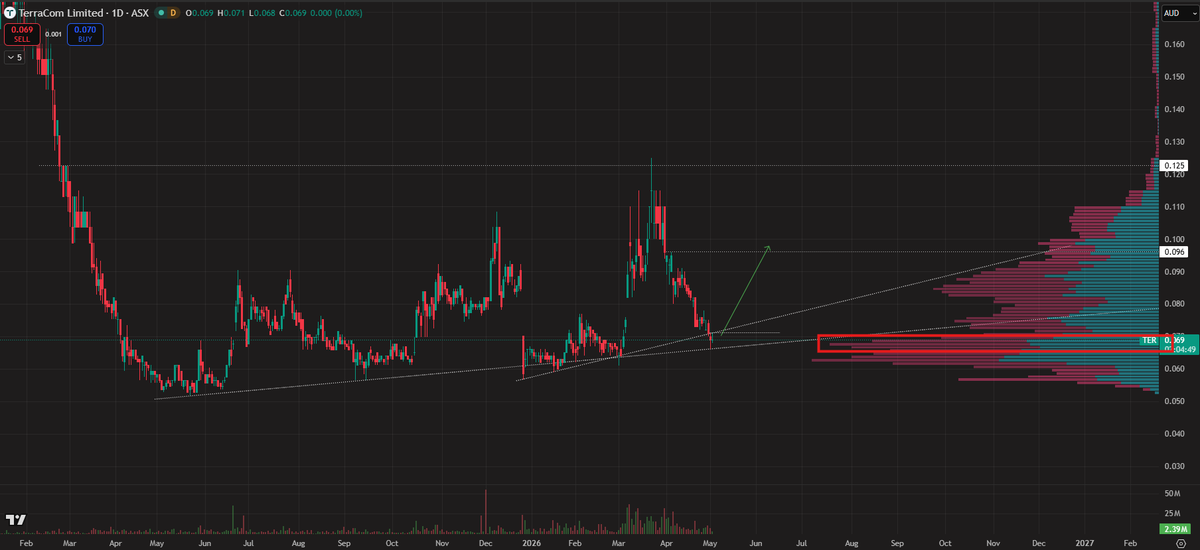Open the chart settings gear icon
The height and width of the screenshot is (550, 1200).
(x=1180, y=542)
